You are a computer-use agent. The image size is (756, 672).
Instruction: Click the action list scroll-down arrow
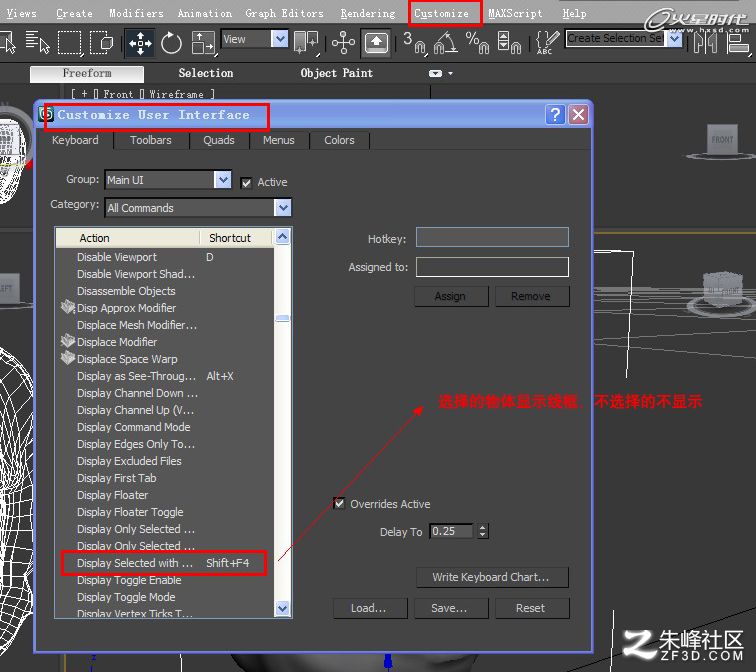coord(283,608)
